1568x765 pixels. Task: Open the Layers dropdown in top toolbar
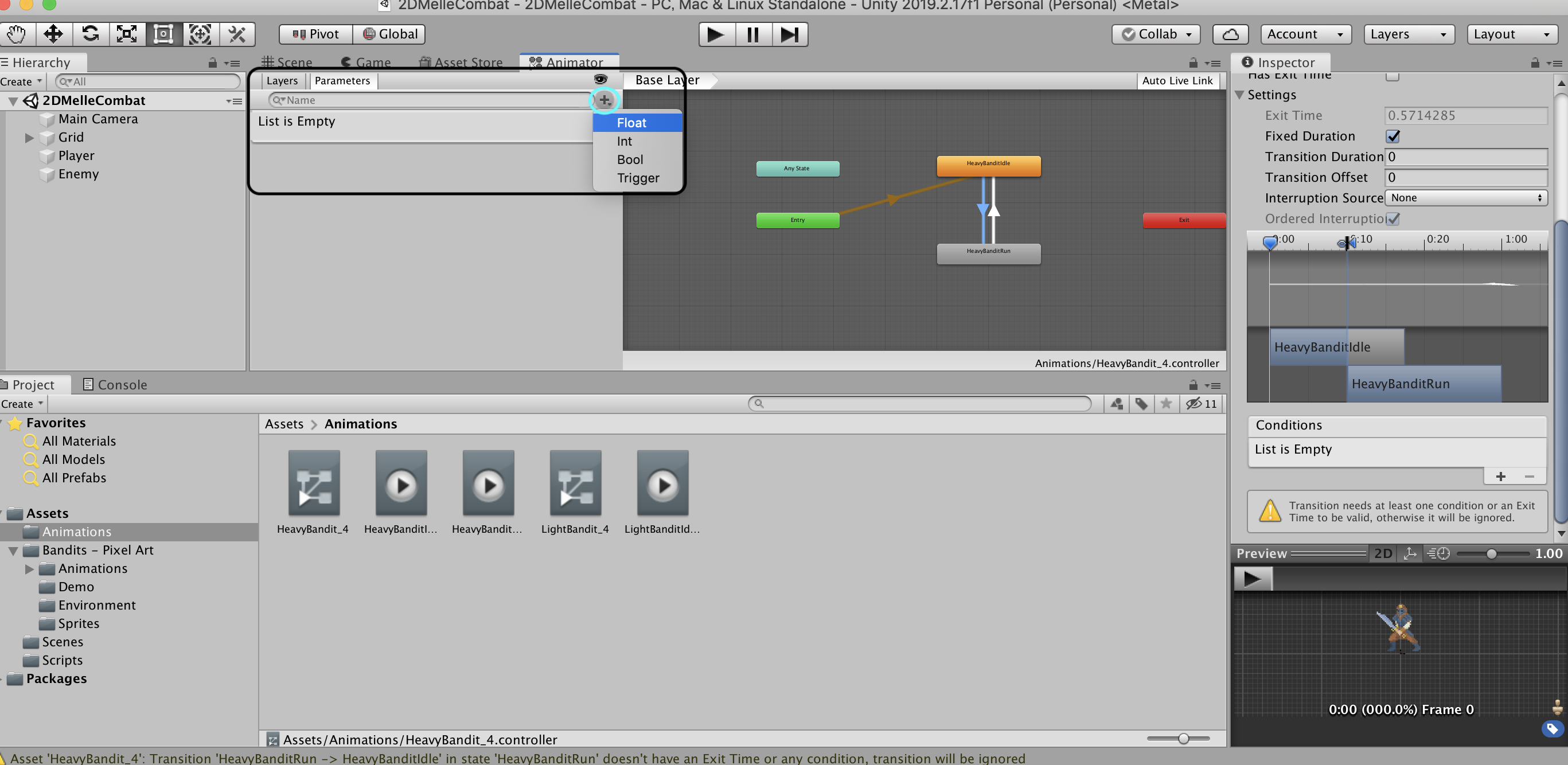[1408, 34]
